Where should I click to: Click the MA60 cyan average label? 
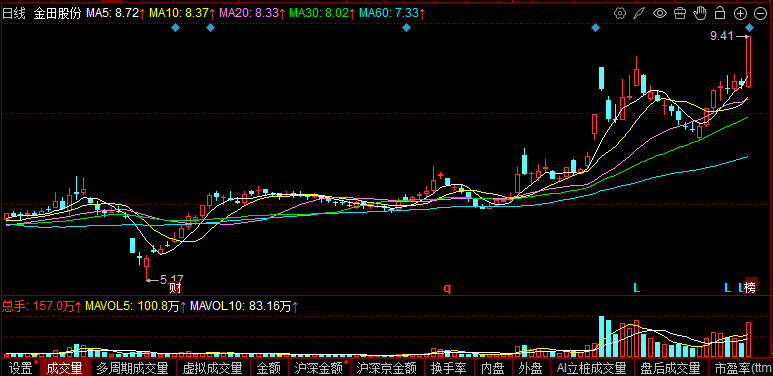392,13
